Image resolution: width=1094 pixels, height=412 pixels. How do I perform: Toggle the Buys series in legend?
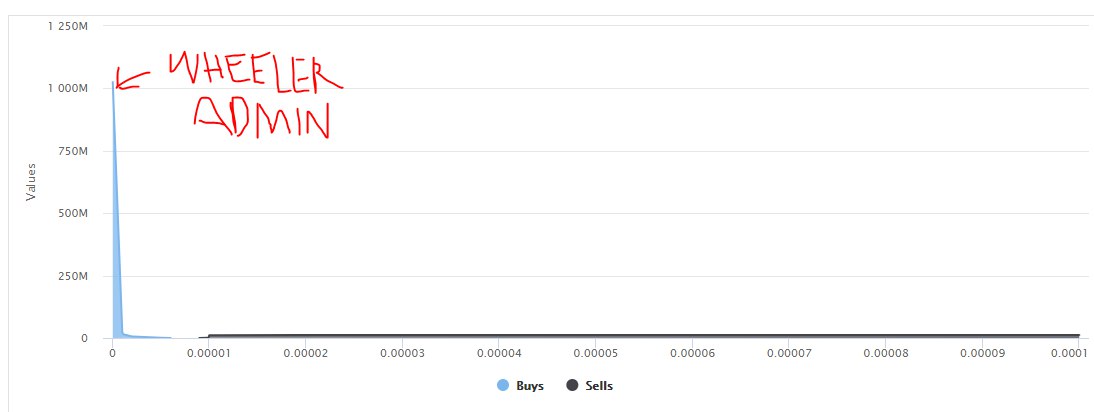click(x=520, y=386)
